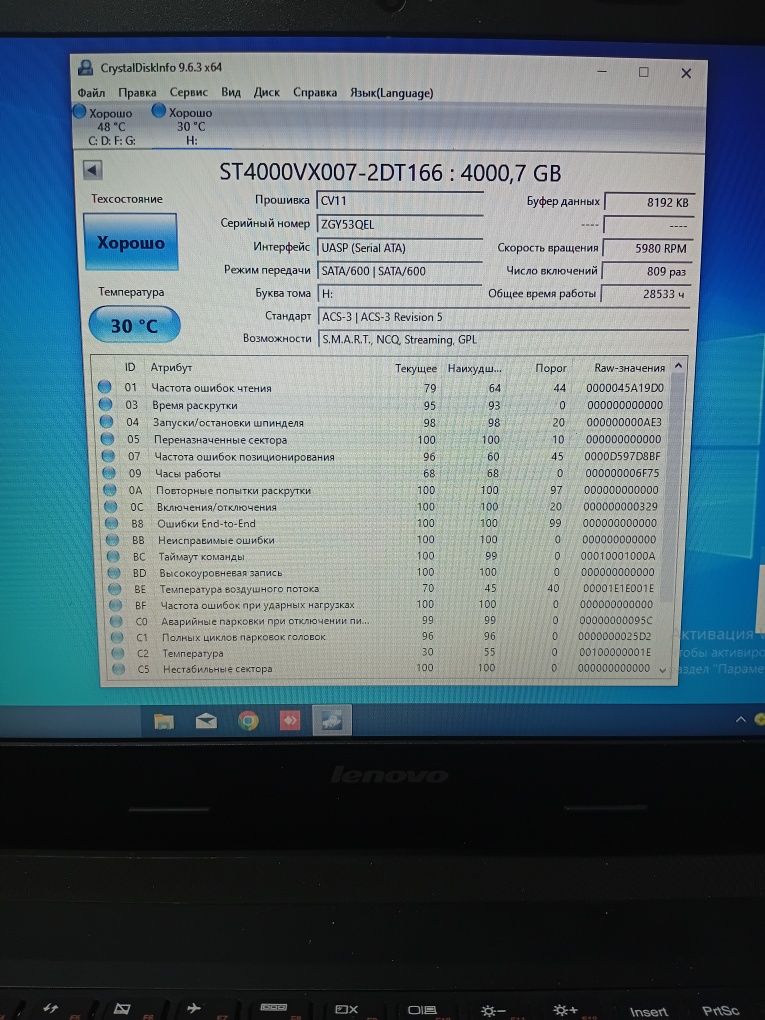Click the Порог column header
This screenshot has width=765, height=1020.
[550, 368]
